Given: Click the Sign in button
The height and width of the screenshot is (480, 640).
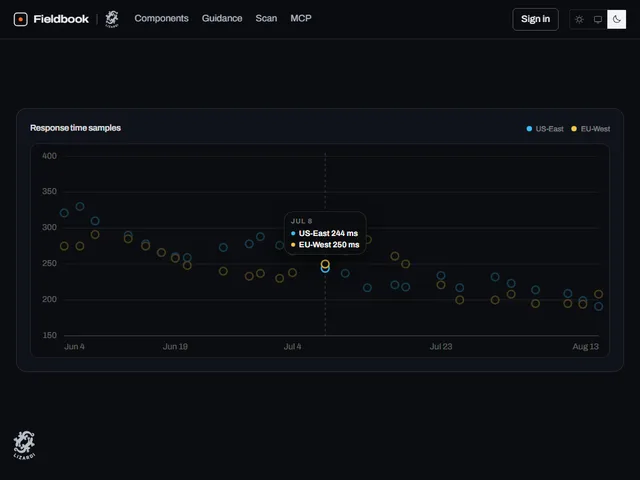Looking at the screenshot, I should [535, 19].
